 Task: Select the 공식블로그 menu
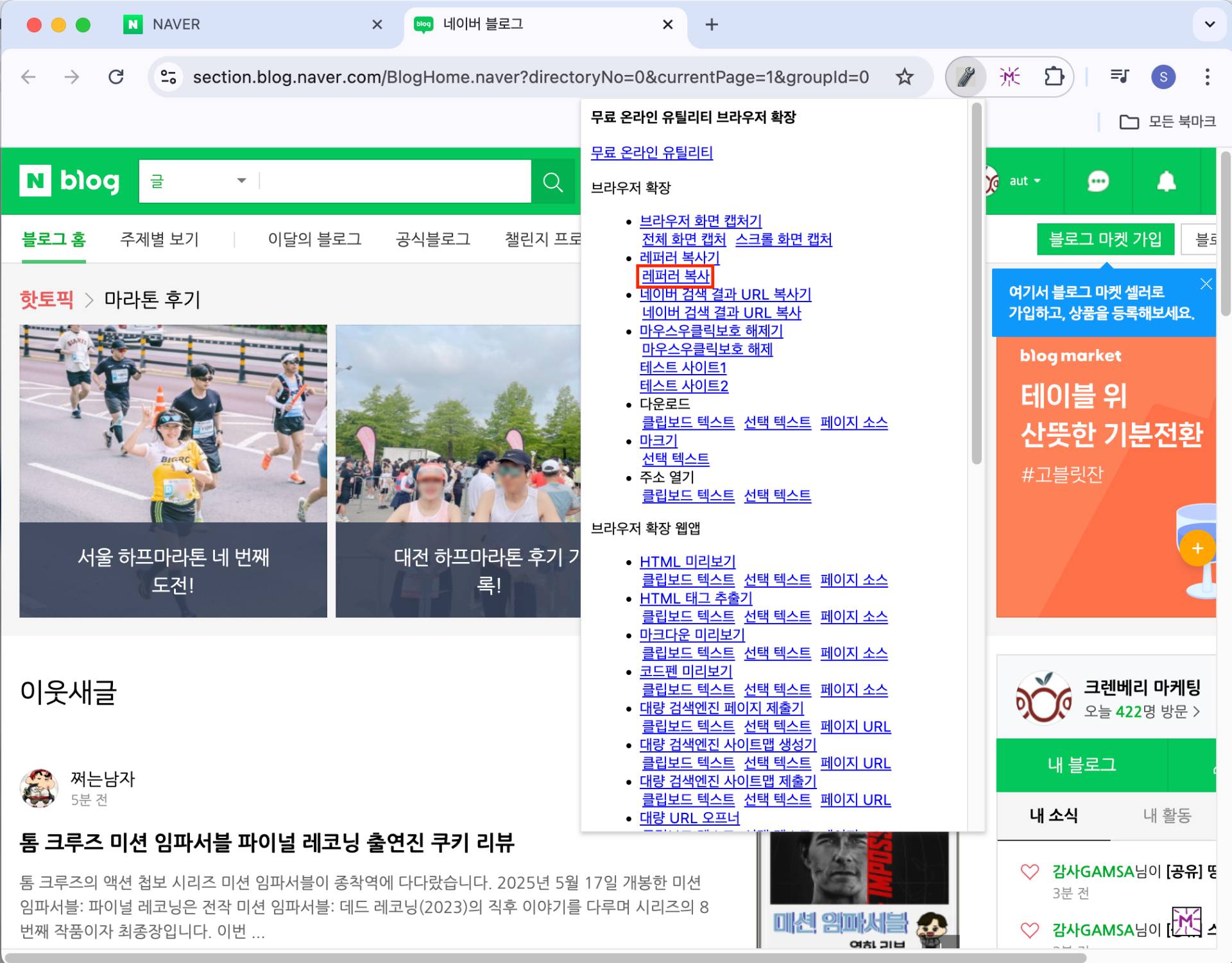[x=433, y=239]
